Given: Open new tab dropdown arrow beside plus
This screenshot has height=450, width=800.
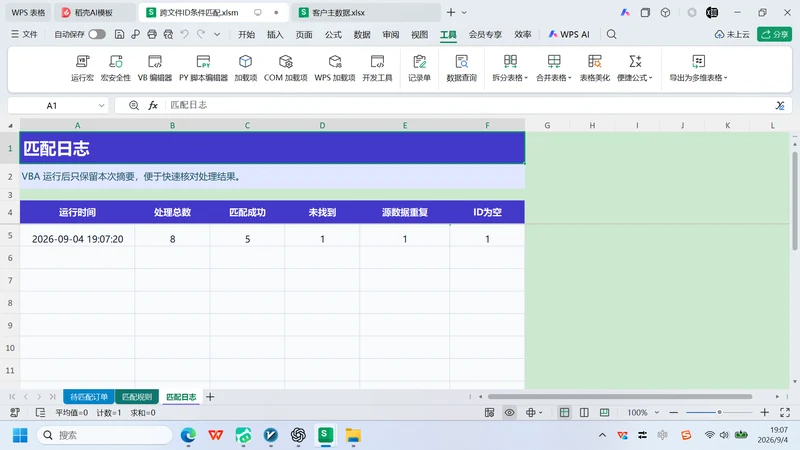Looking at the screenshot, I should (x=464, y=12).
